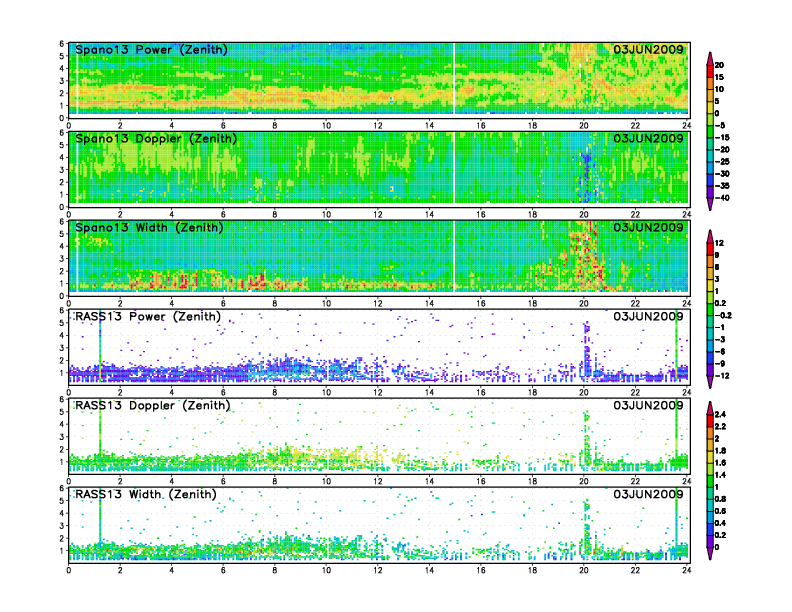Click the 03JUN2009 date in RASS13 Width panel
The width and height of the screenshot is (792, 612).
648,494
